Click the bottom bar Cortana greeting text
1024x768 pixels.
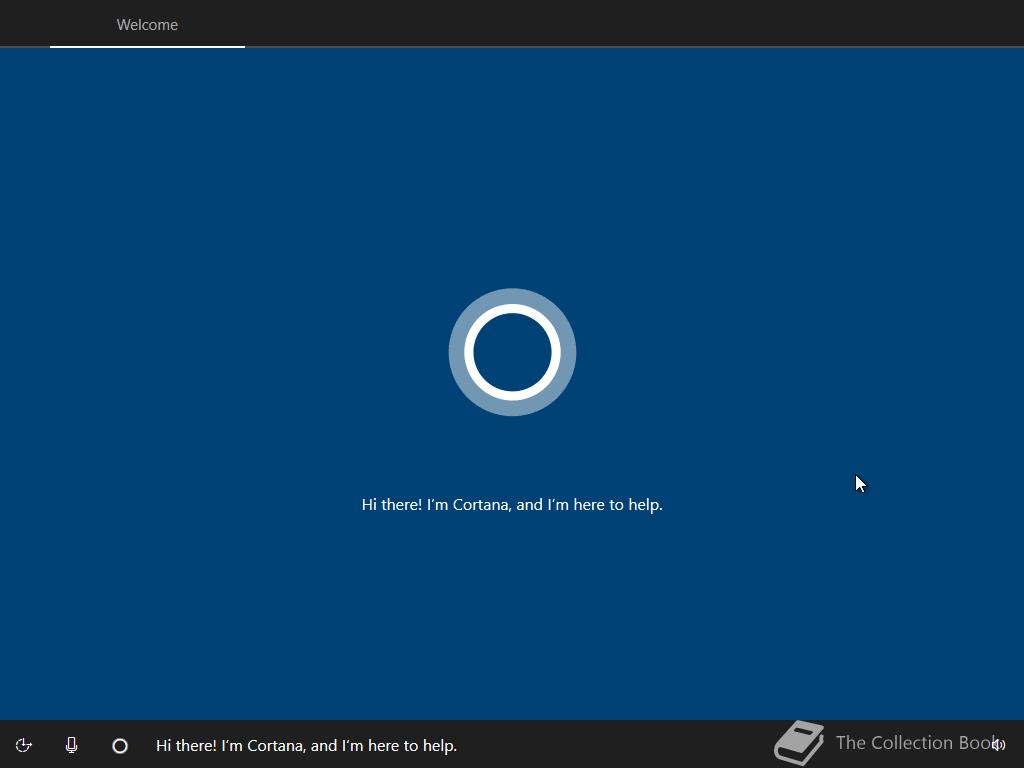click(x=306, y=746)
